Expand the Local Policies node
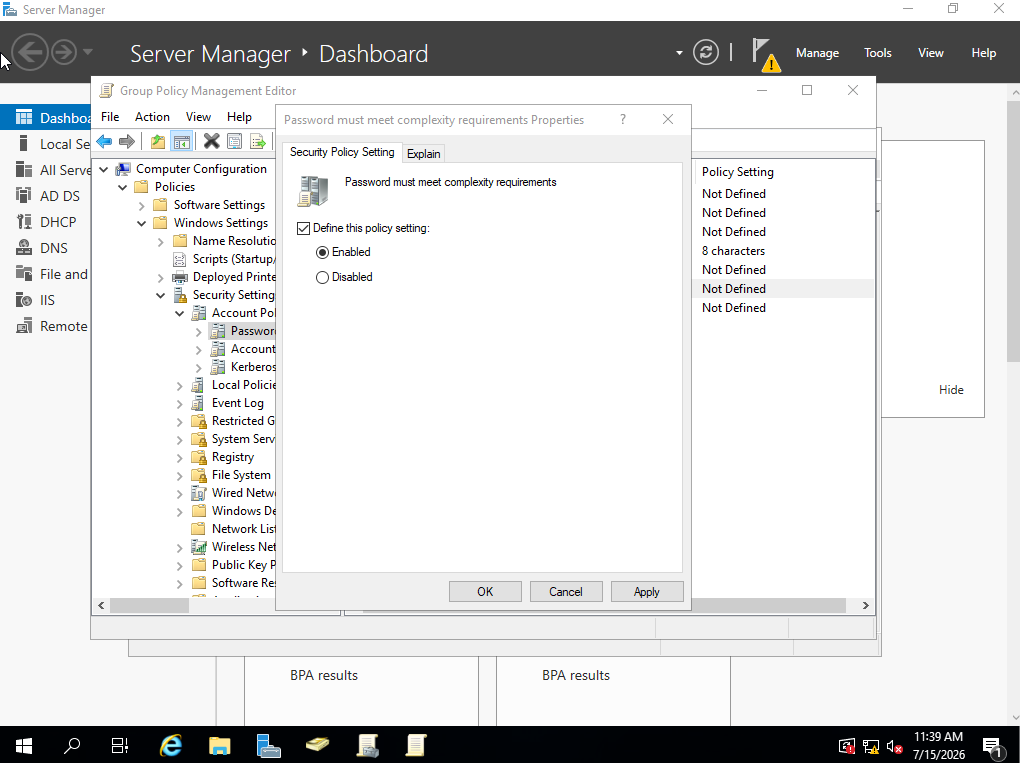Viewport: 1020px width, 763px height. point(180,386)
